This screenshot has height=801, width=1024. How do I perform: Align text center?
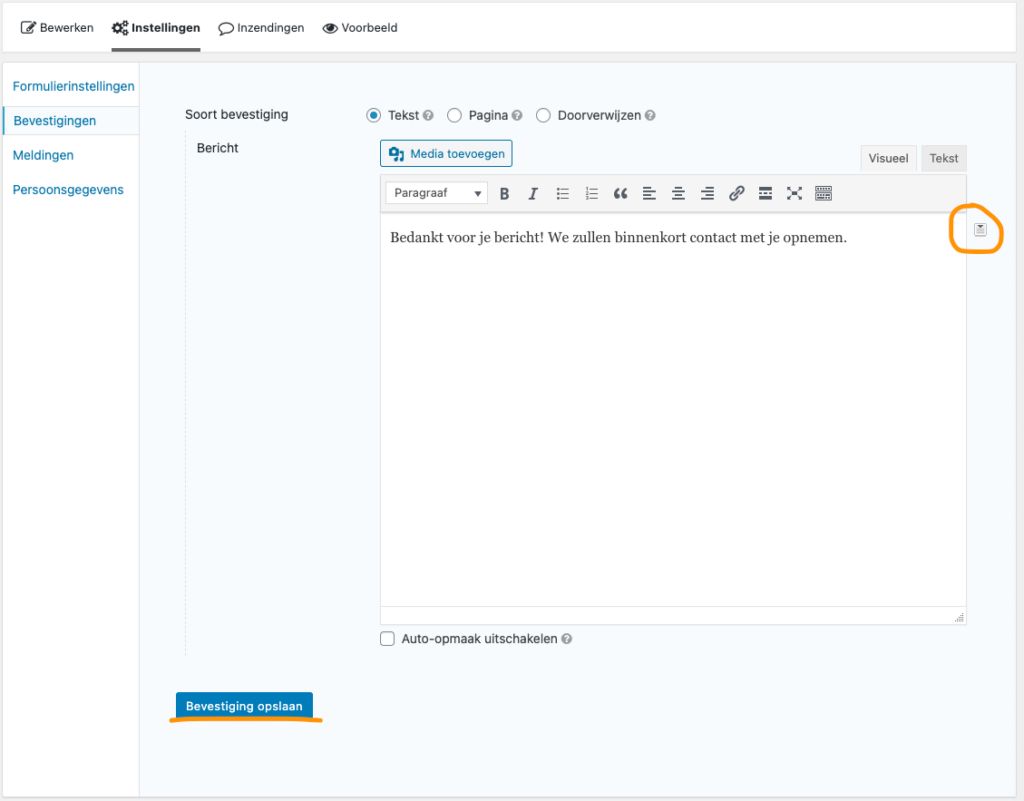[x=679, y=193]
